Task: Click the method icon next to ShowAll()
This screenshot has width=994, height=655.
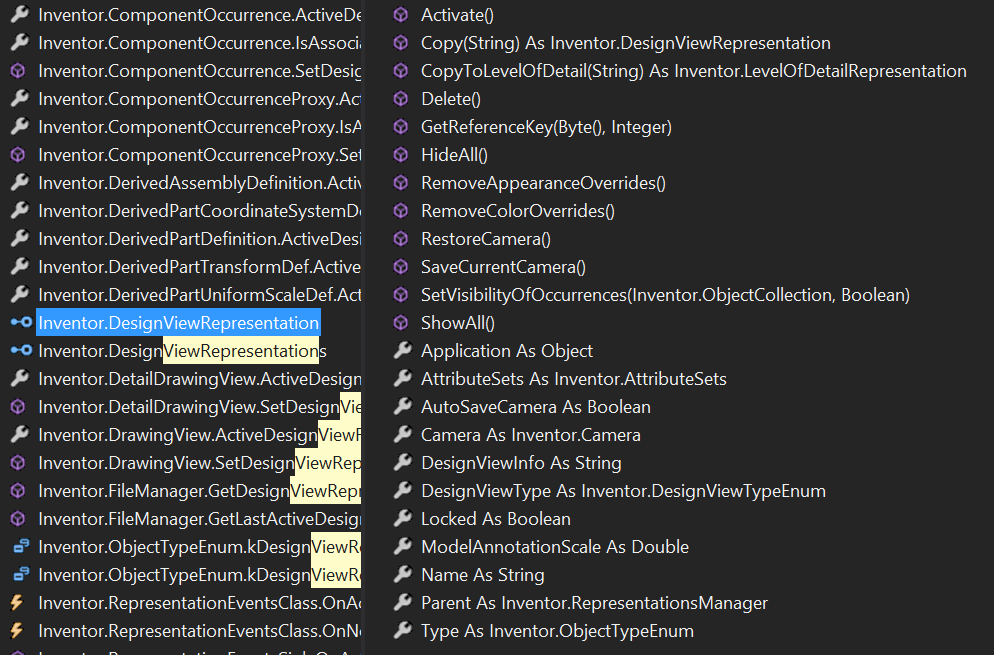Action: pos(401,323)
